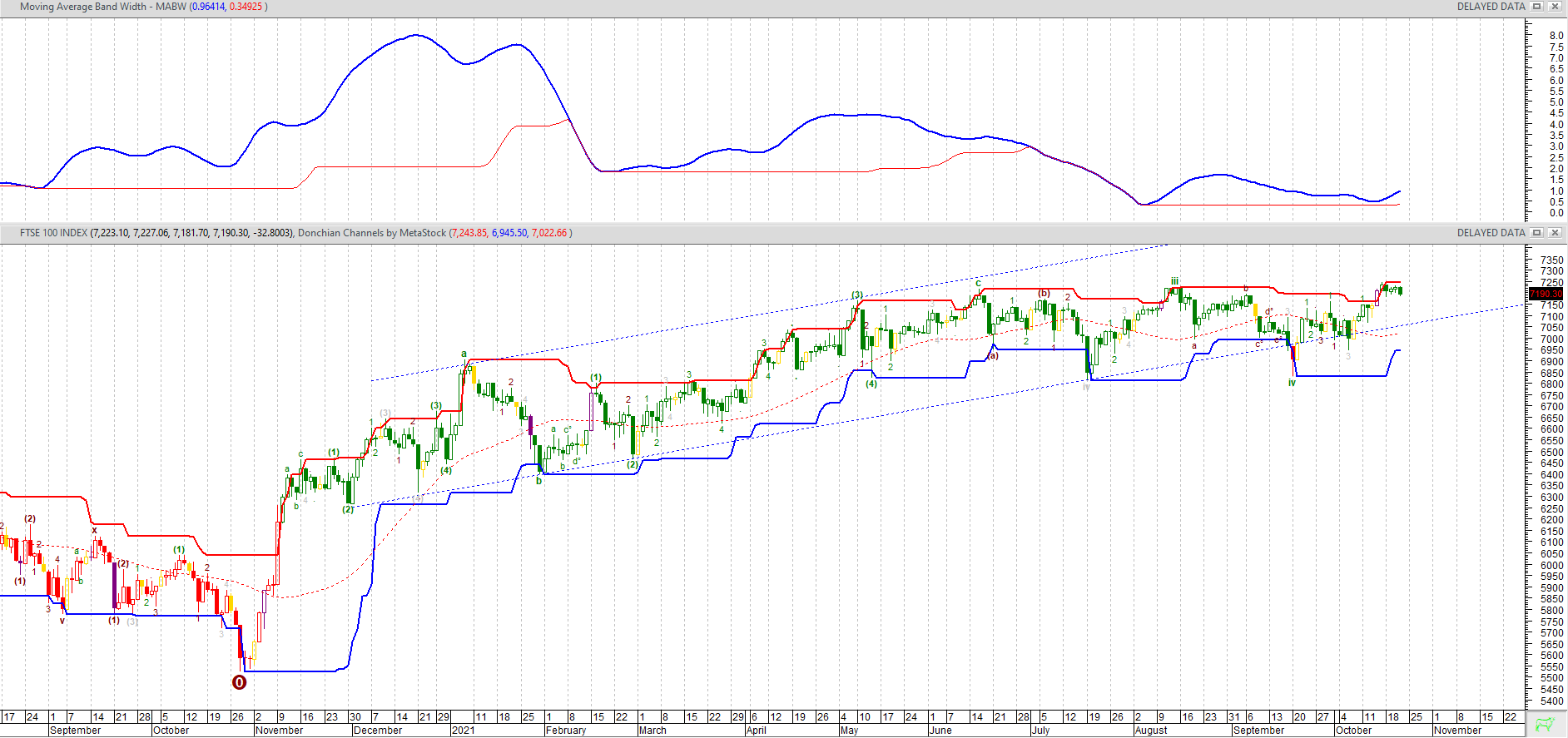1568x738 pixels.
Task: Click the green iii wave label
Action: (x=1174, y=281)
